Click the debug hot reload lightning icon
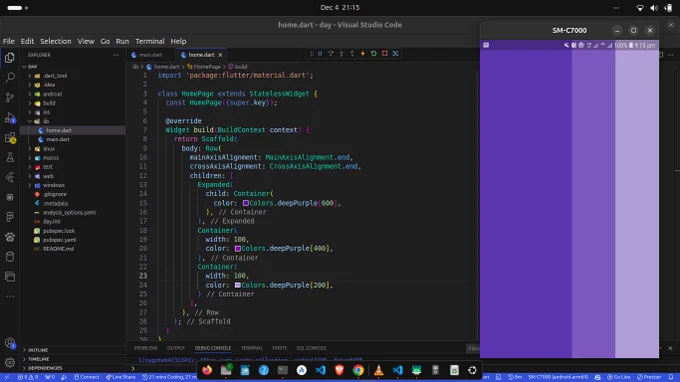This screenshot has width=680, height=382. pyautogui.click(x=363, y=54)
